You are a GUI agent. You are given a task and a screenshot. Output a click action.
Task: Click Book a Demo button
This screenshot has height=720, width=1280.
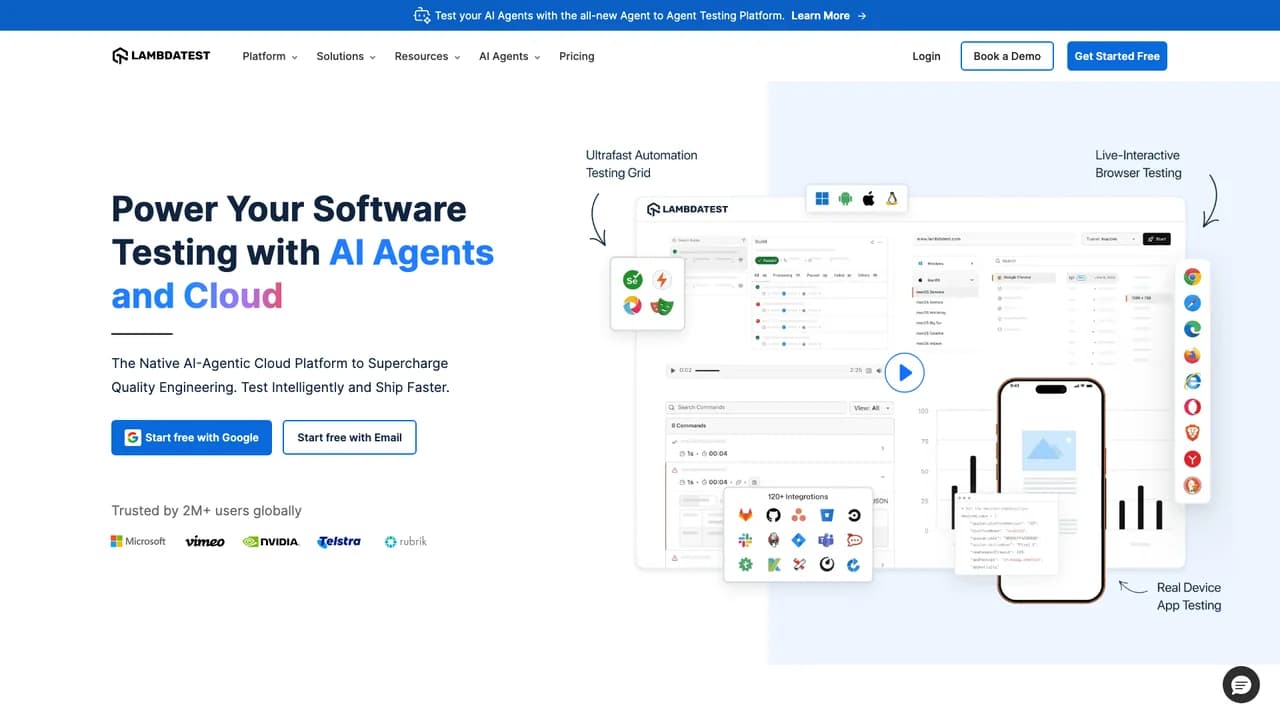(1007, 56)
